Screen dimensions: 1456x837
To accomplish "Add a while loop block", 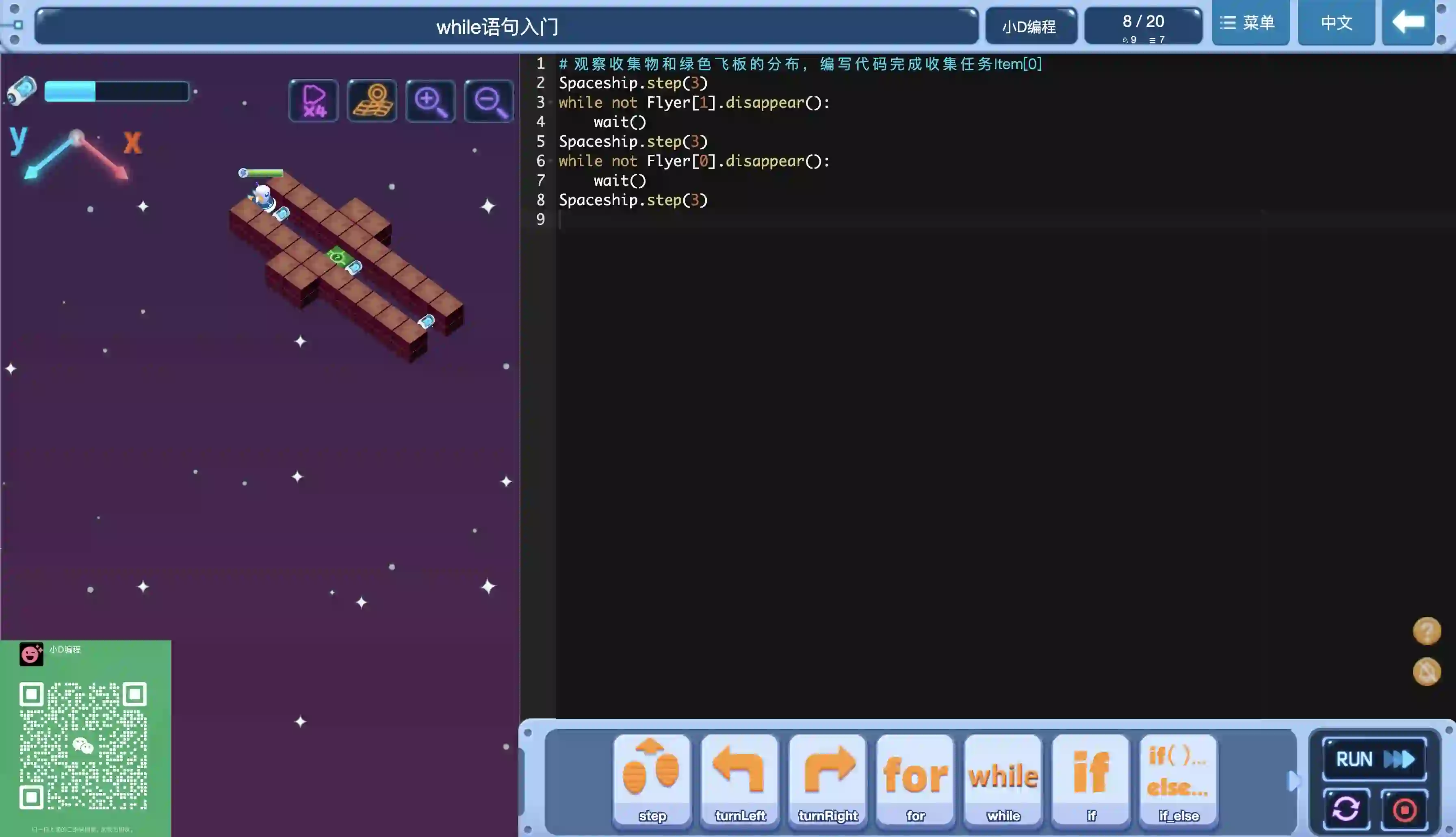I will point(1003,779).
